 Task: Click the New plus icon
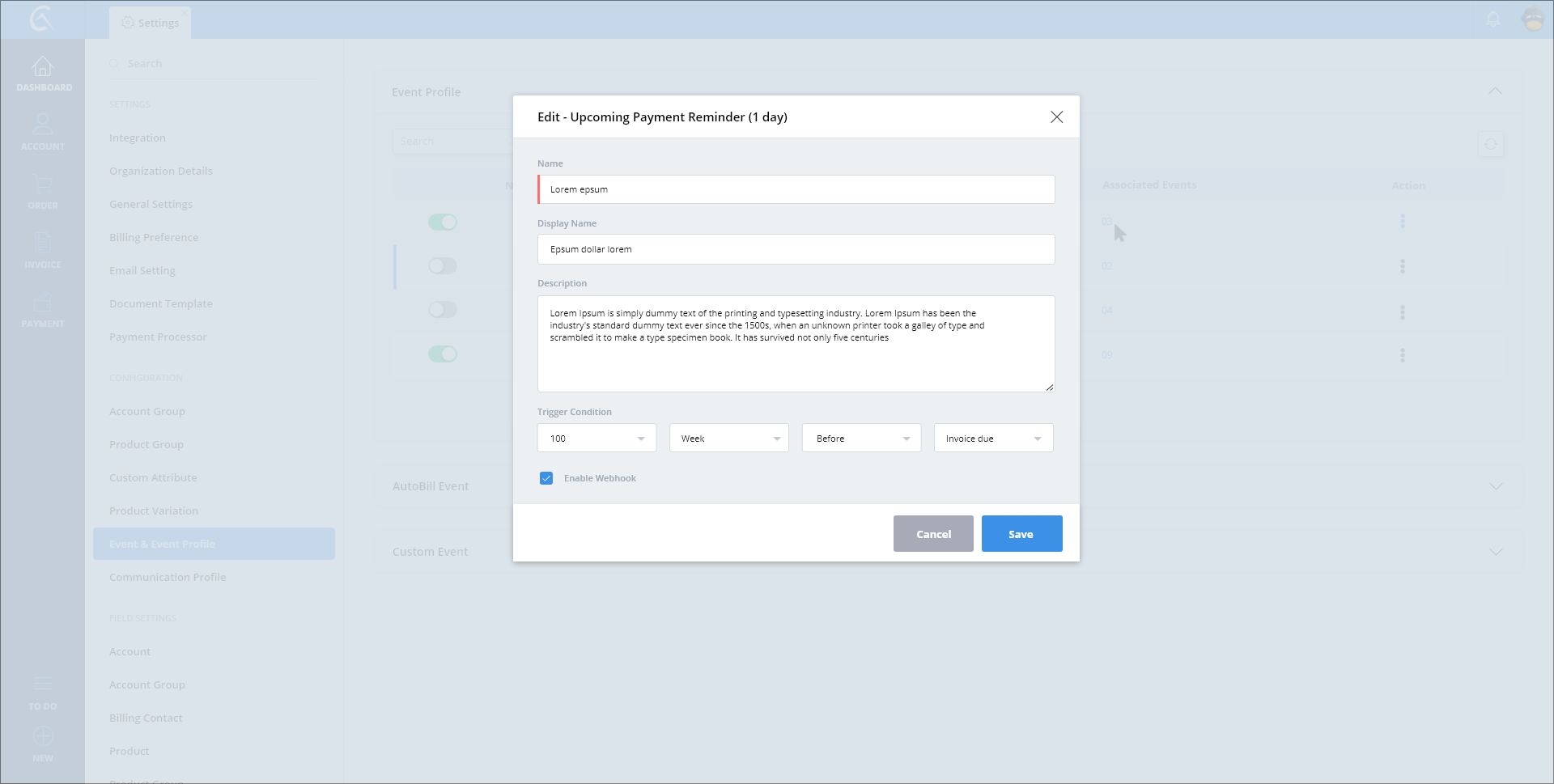click(x=43, y=736)
